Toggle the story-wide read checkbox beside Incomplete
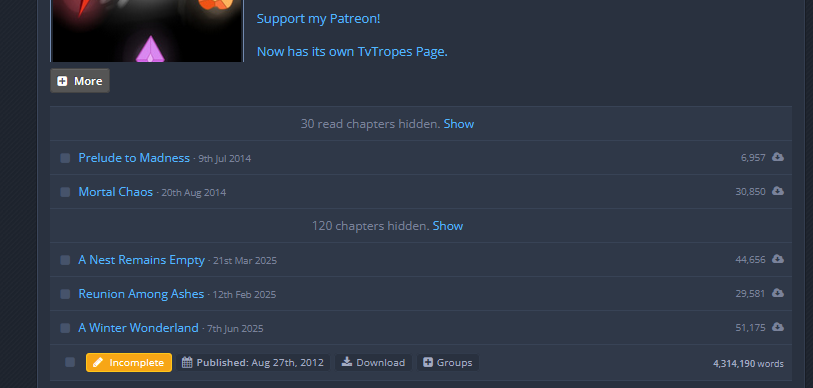Image resolution: width=813 pixels, height=388 pixels. (70, 363)
